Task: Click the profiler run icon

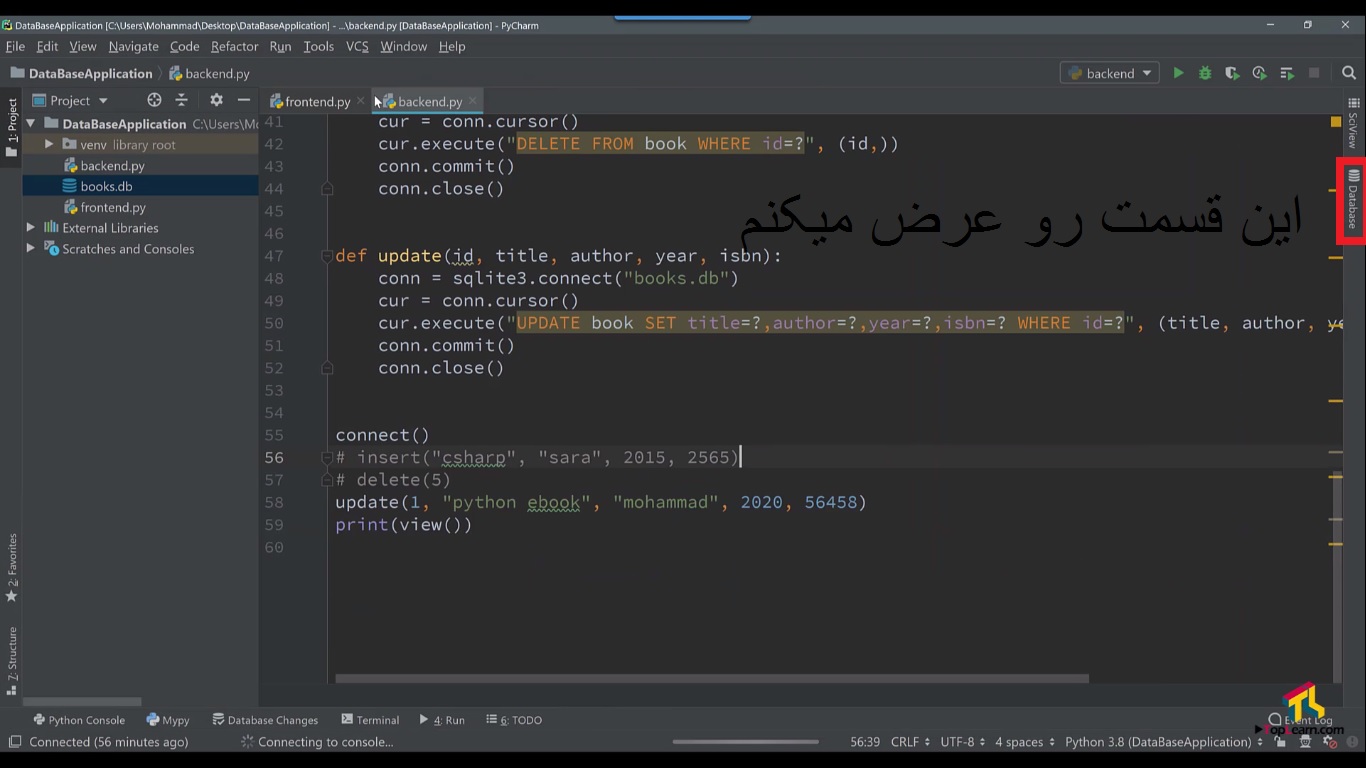Action: point(1259,73)
